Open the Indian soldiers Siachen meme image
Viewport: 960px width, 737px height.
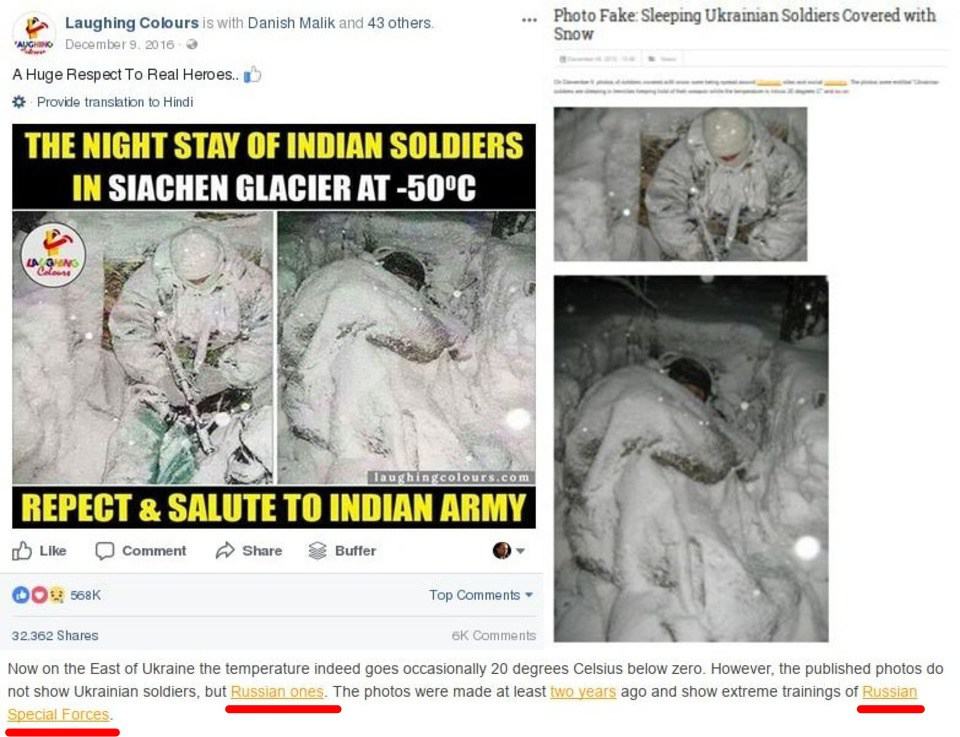pyautogui.click(x=274, y=326)
